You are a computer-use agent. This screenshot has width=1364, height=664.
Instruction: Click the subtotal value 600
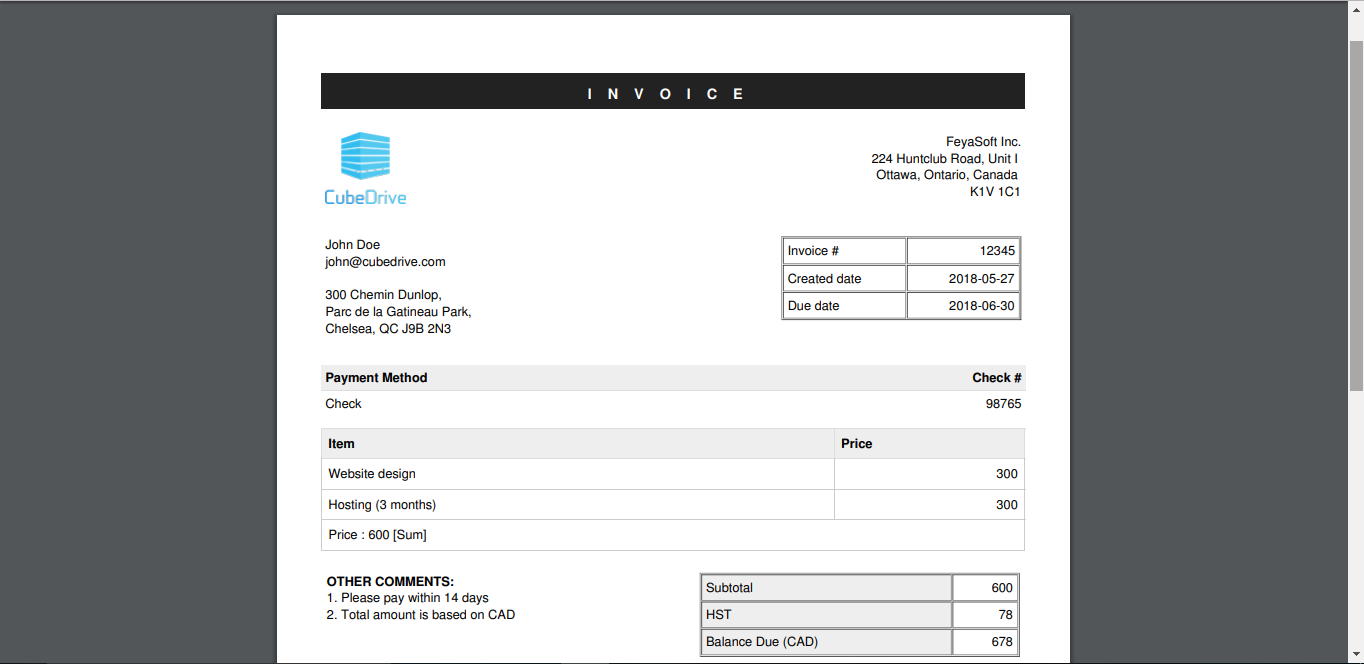pos(985,588)
